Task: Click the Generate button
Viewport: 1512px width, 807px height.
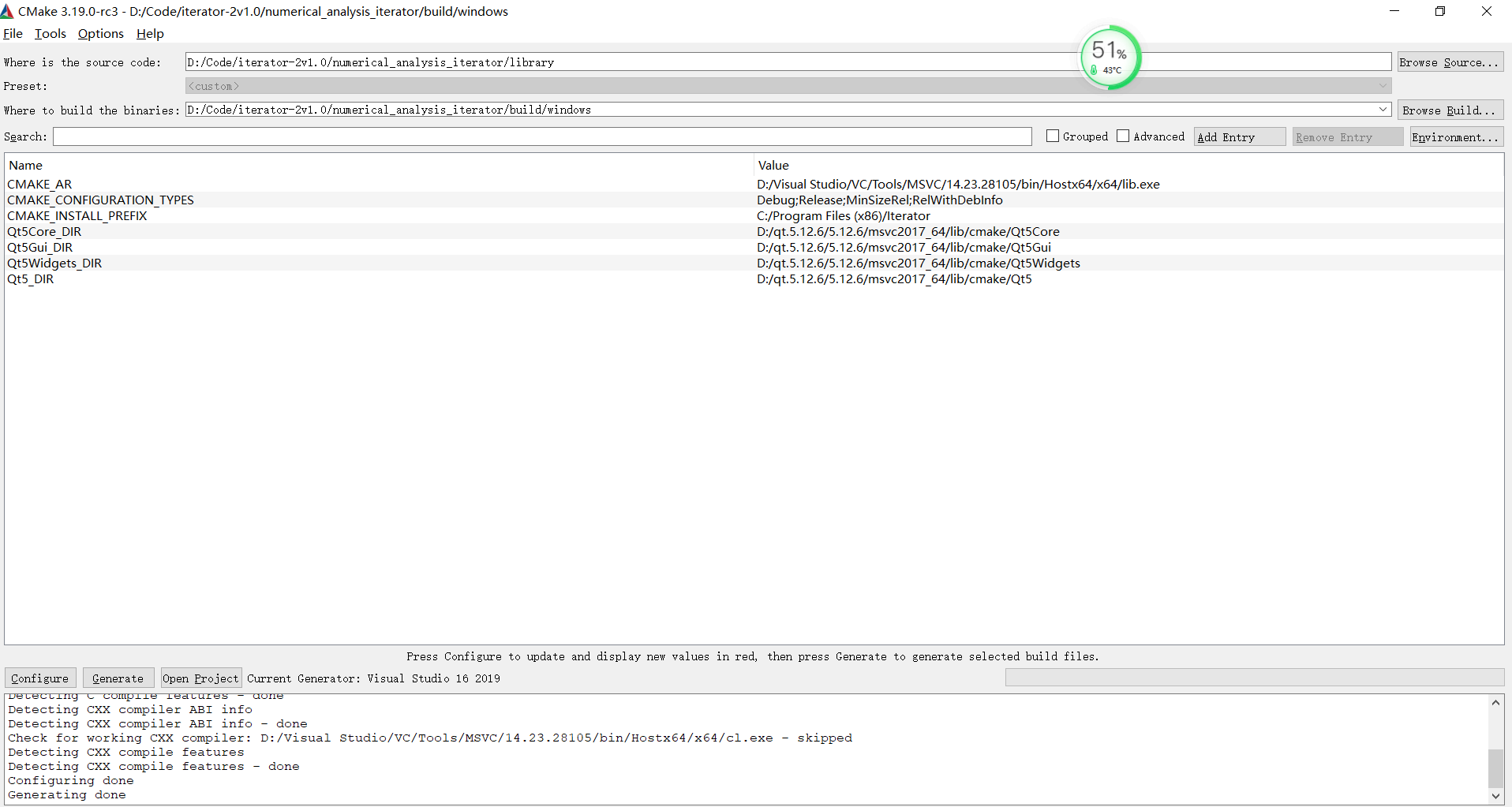Action: click(x=118, y=678)
